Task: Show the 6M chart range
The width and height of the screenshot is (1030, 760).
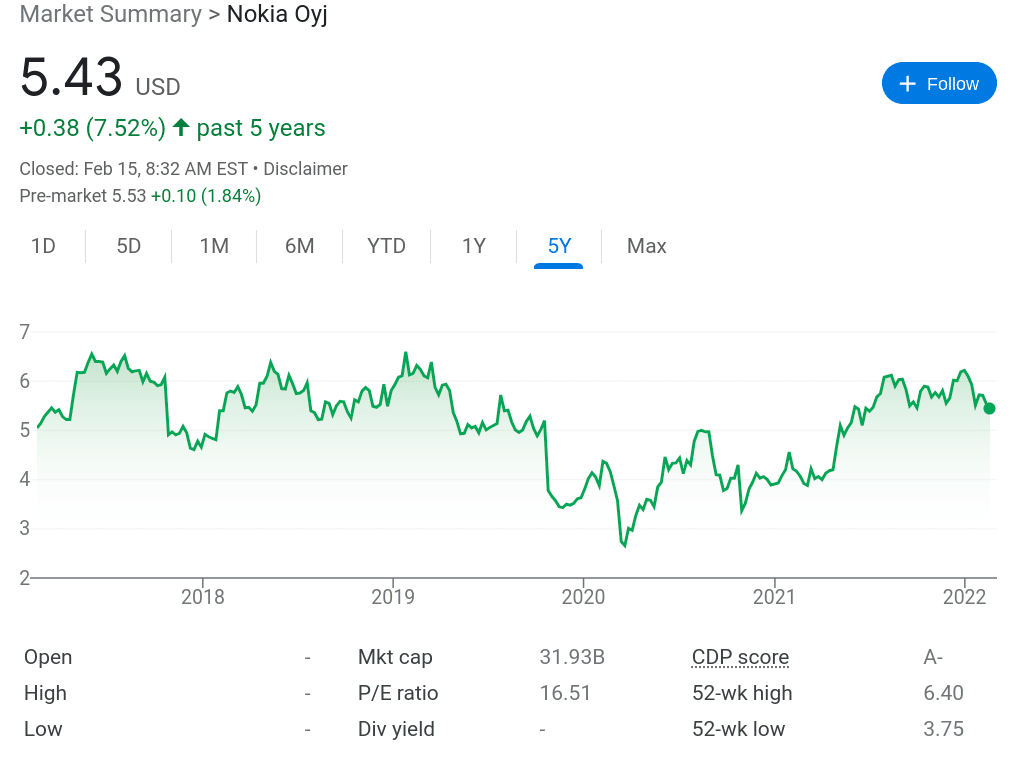Action: point(300,246)
